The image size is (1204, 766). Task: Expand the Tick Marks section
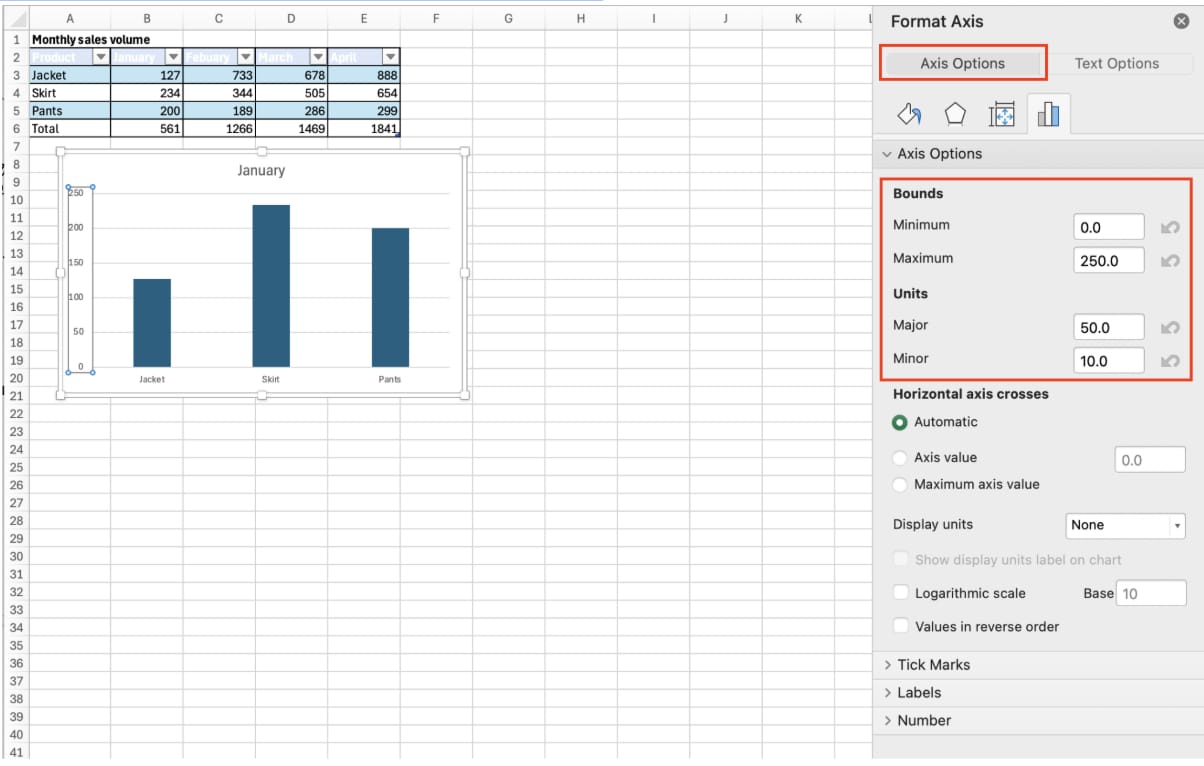pos(933,665)
